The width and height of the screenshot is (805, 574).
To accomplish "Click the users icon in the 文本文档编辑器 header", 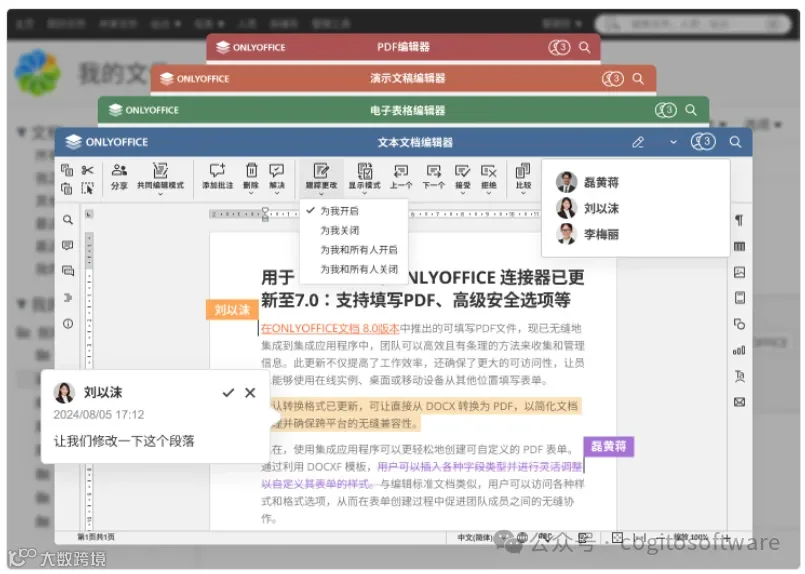I will [703, 142].
